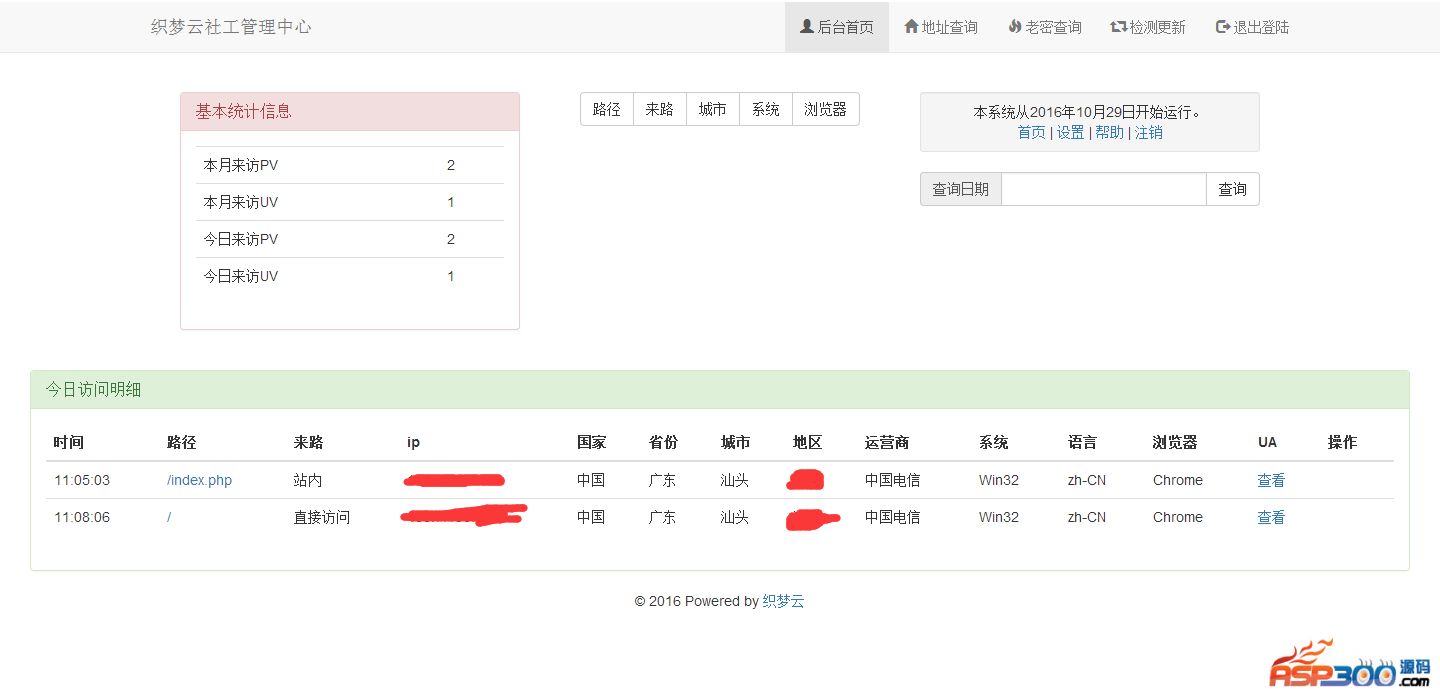Switch to the 来路 tab button
The image size is (1440, 691).
(x=660, y=109)
